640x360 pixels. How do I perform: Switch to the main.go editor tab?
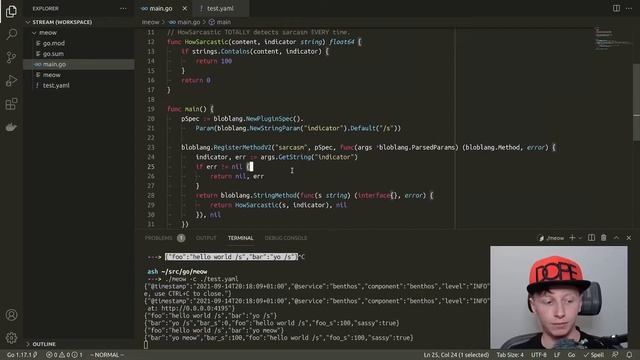tap(160, 8)
